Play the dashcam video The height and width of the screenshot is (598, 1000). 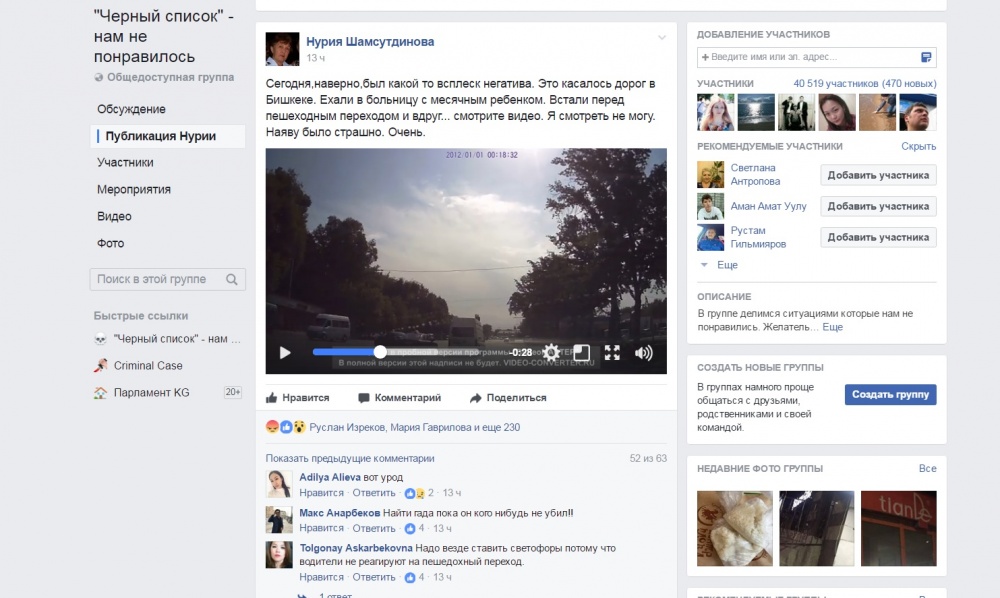[x=285, y=353]
